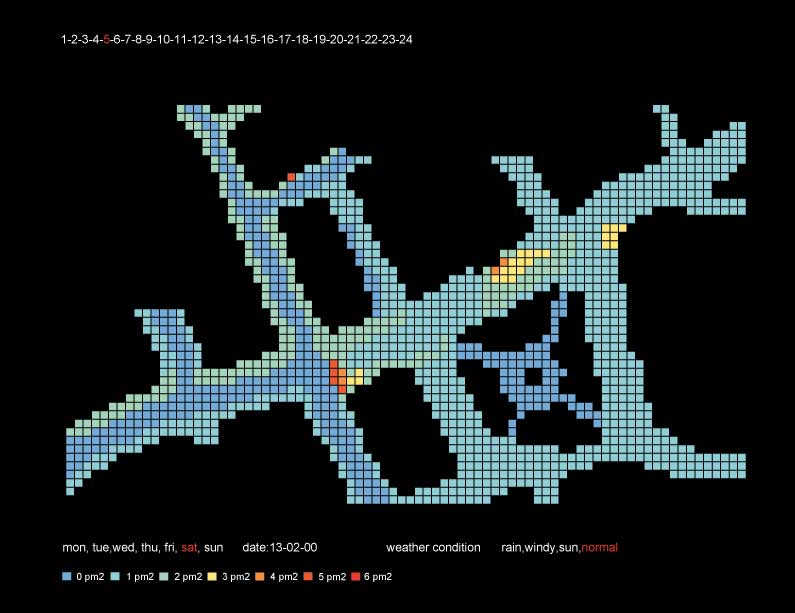Pick hour 21 in the hour sequence
Screen dimensions: 795x613
tap(354, 40)
